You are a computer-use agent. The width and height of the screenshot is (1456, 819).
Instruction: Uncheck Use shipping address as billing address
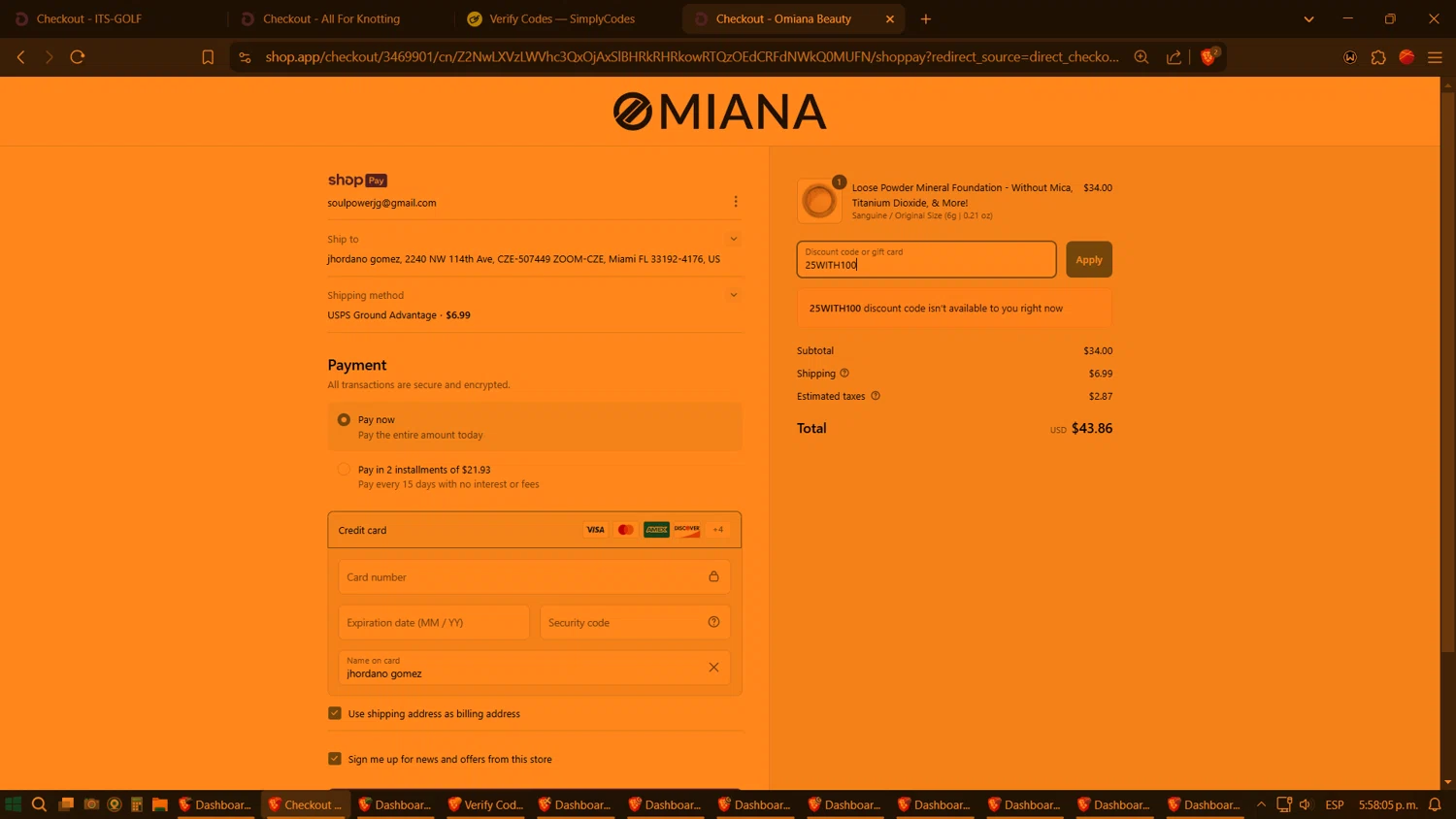[x=335, y=713]
